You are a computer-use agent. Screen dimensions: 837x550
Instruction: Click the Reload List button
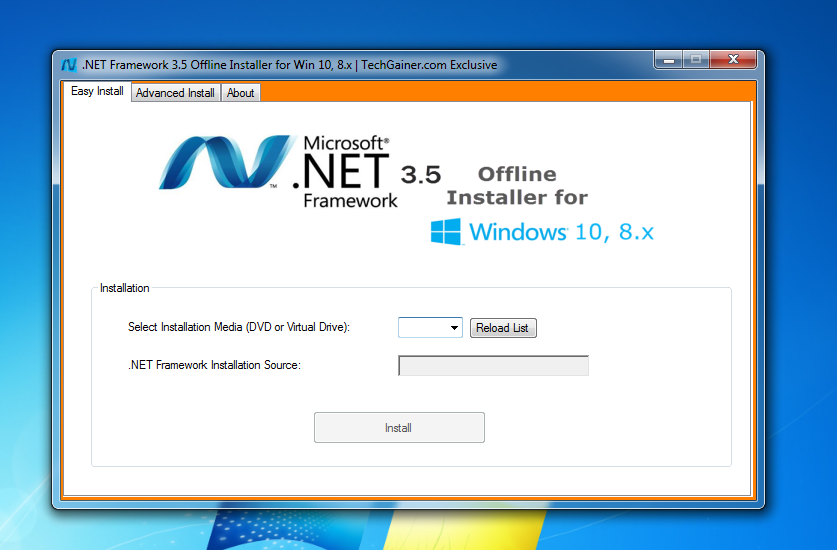click(x=503, y=328)
